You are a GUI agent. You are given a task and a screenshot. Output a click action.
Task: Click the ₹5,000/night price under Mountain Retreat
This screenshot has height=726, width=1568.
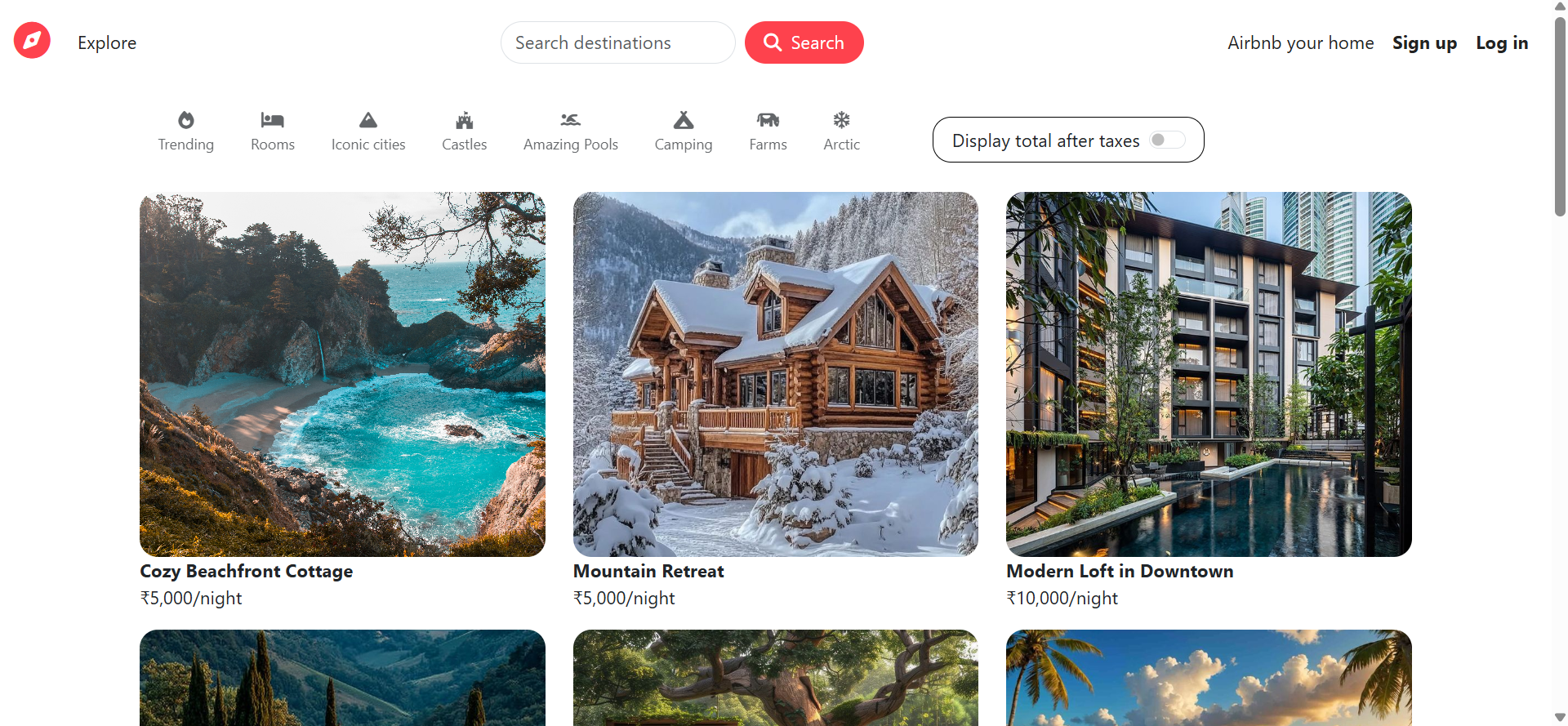pyautogui.click(x=624, y=598)
